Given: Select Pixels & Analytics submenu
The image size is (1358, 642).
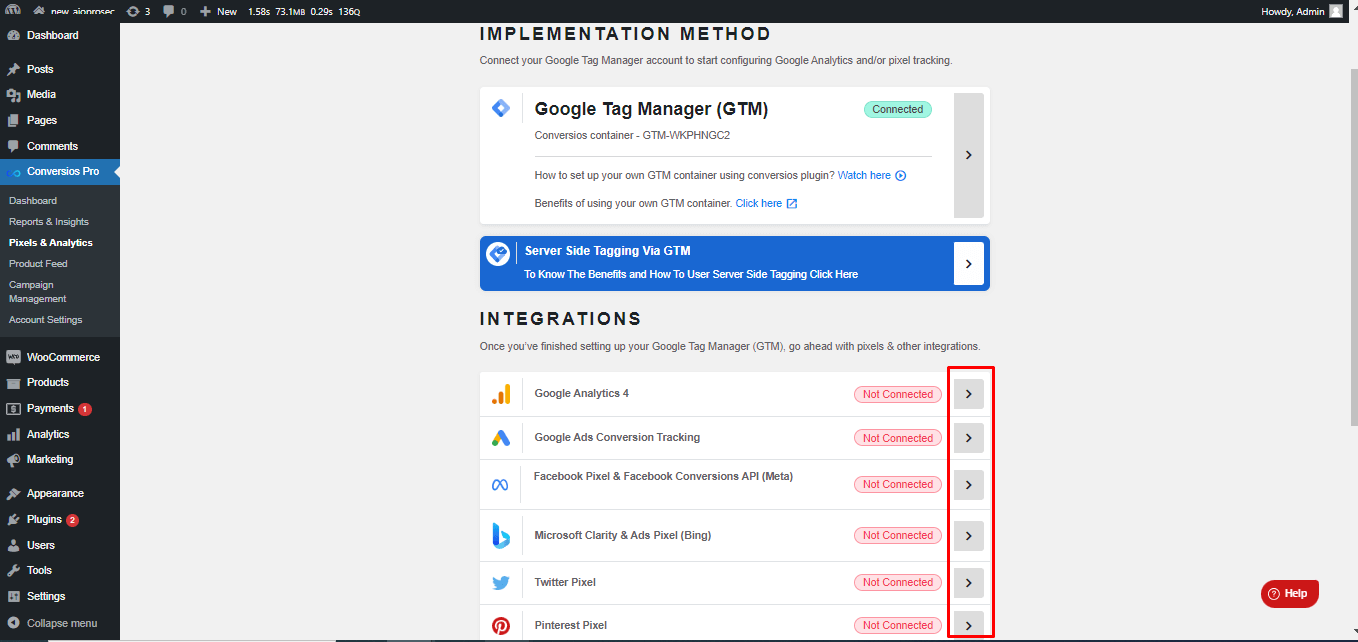Looking at the screenshot, I should [51, 242].
